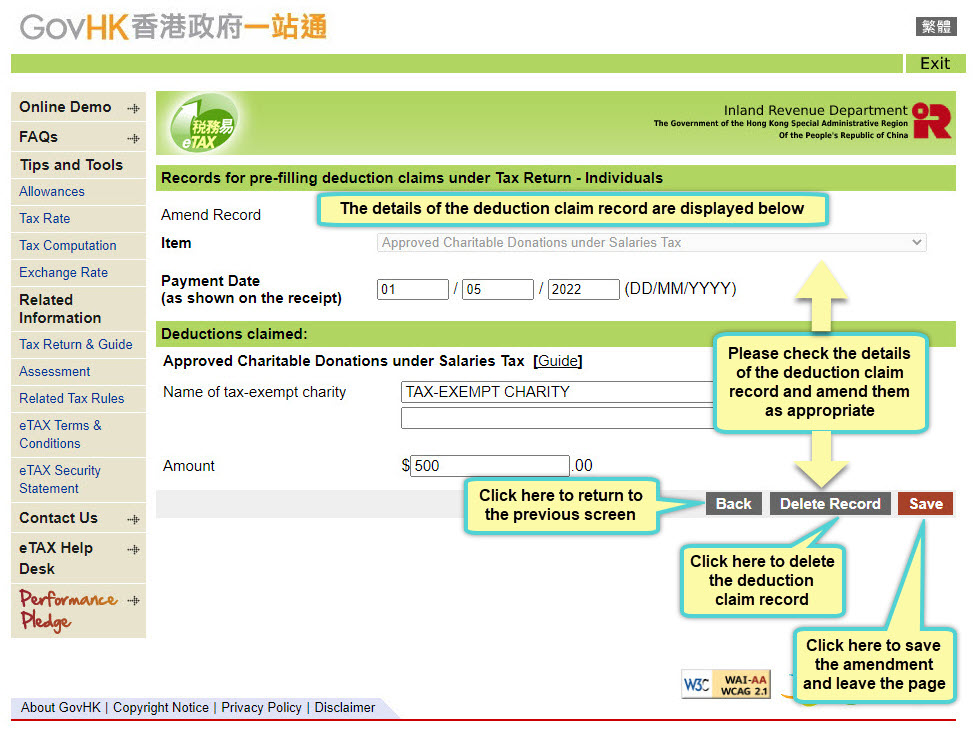Click the Related Information heading
The image size is (975, 741).
pos(60,309)
